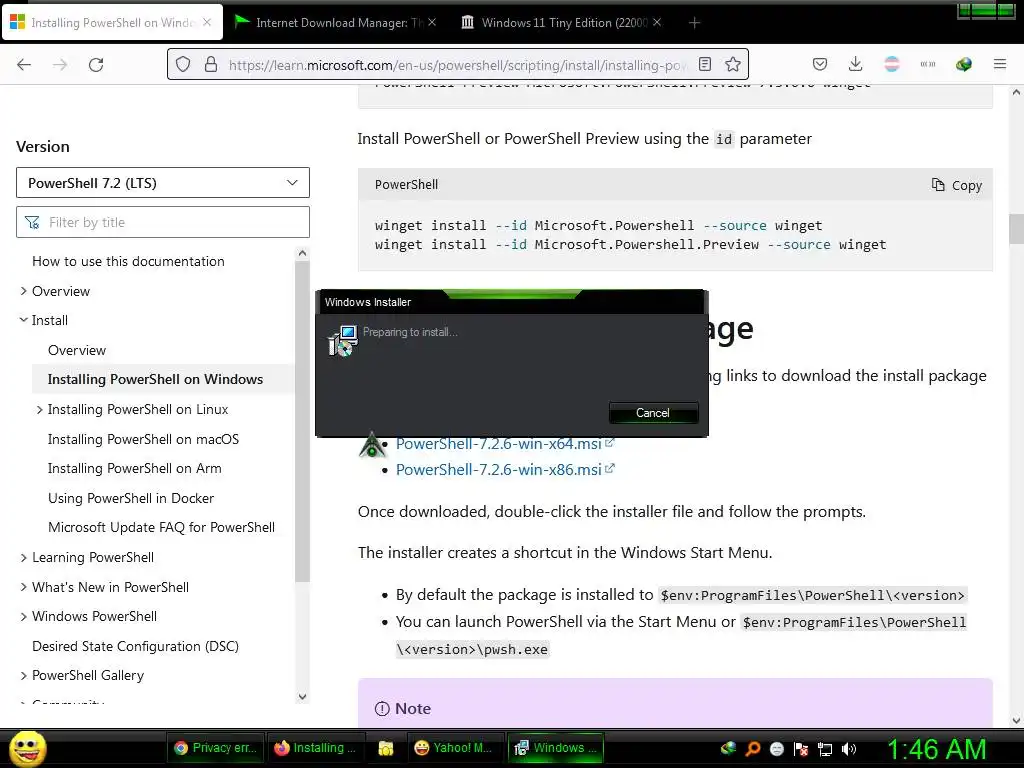Click the orange magnifier tray icon
The height and width of the screenshot is (768, 1024).
point(753,748)
